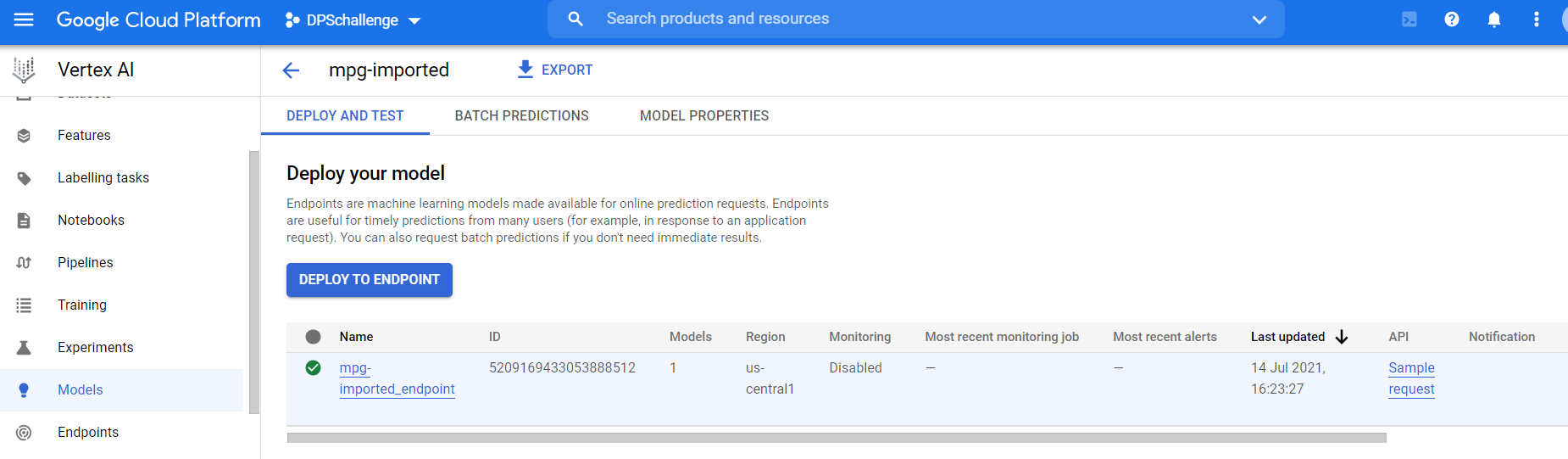Open Models in the sidebar
The width and height of the screenshot is (1568, 459).
coord(80,389)
